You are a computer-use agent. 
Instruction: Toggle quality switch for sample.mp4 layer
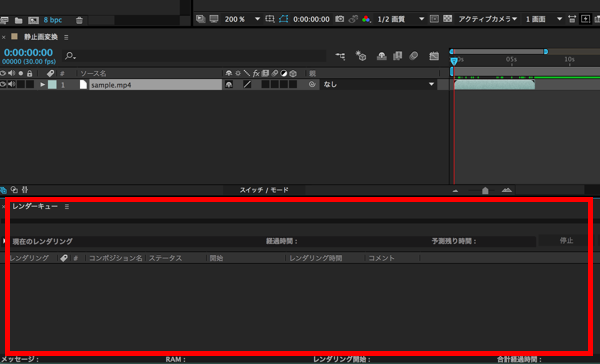pos(247,85)
